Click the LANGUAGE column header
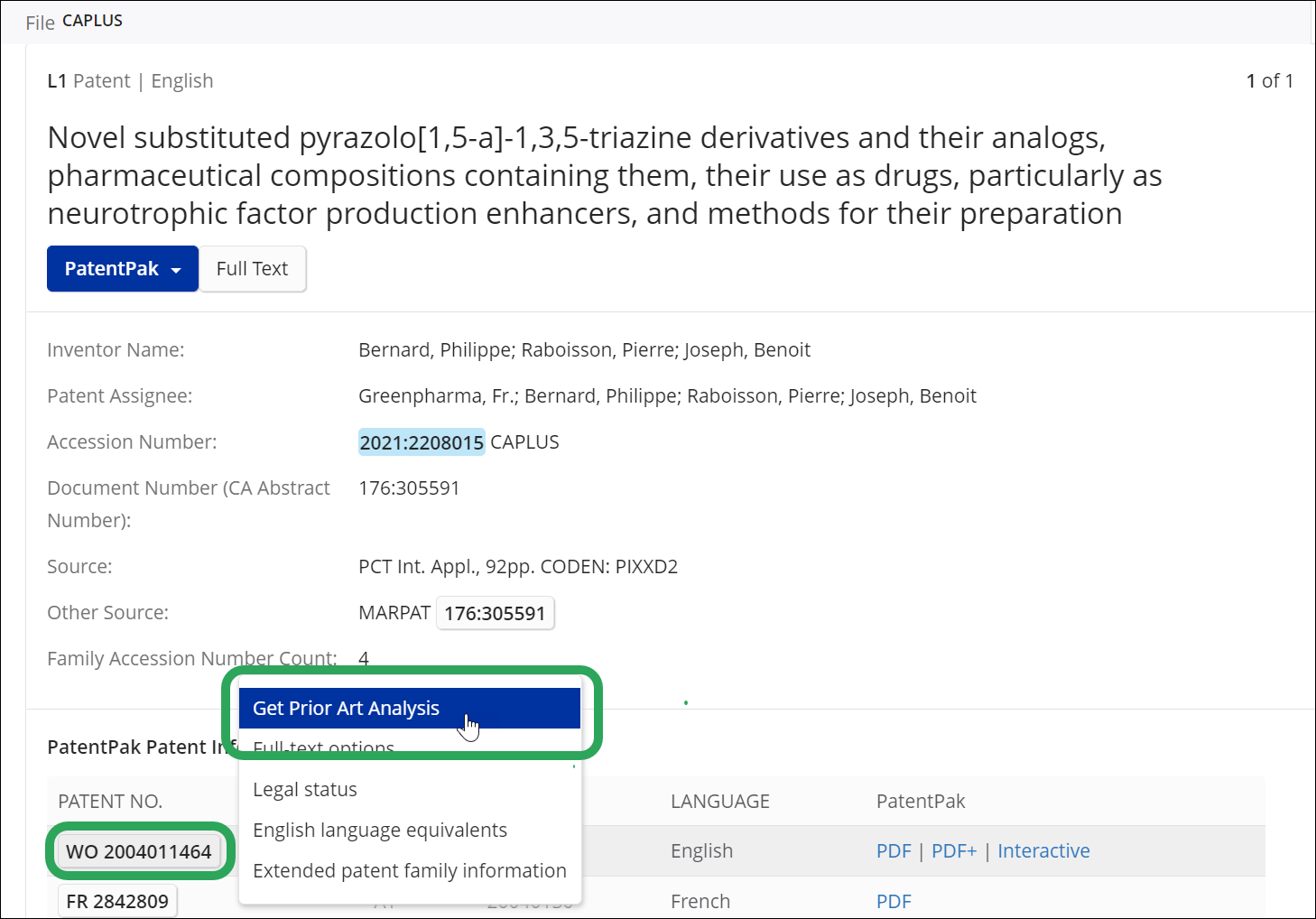1316x919 pixels. 719,802
